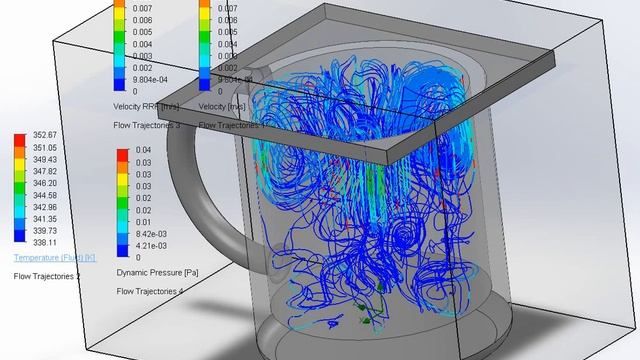Open the Temperature (Fluid) [K] legend link

pos(55,258)
